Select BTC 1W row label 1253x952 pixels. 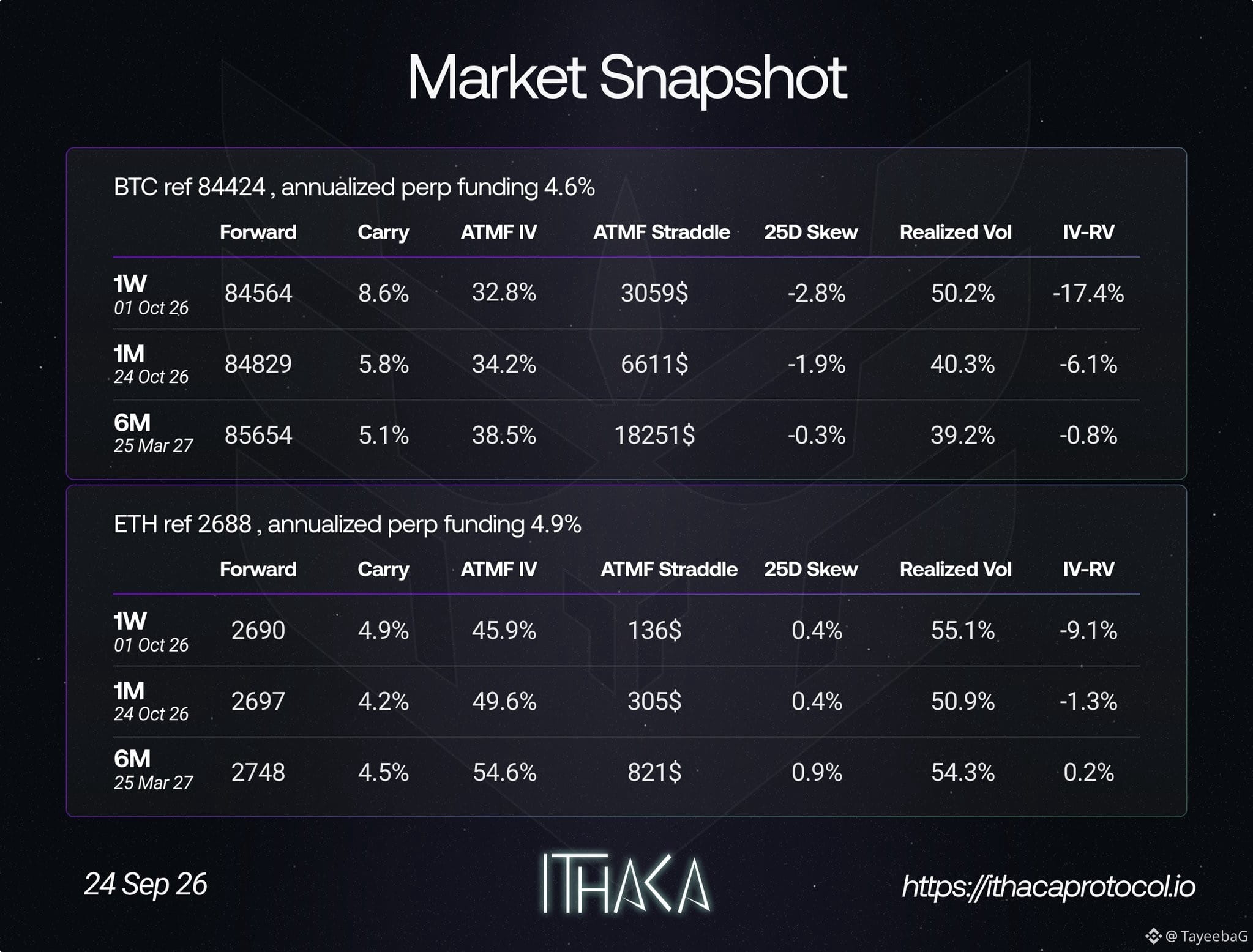click(151, 294)
